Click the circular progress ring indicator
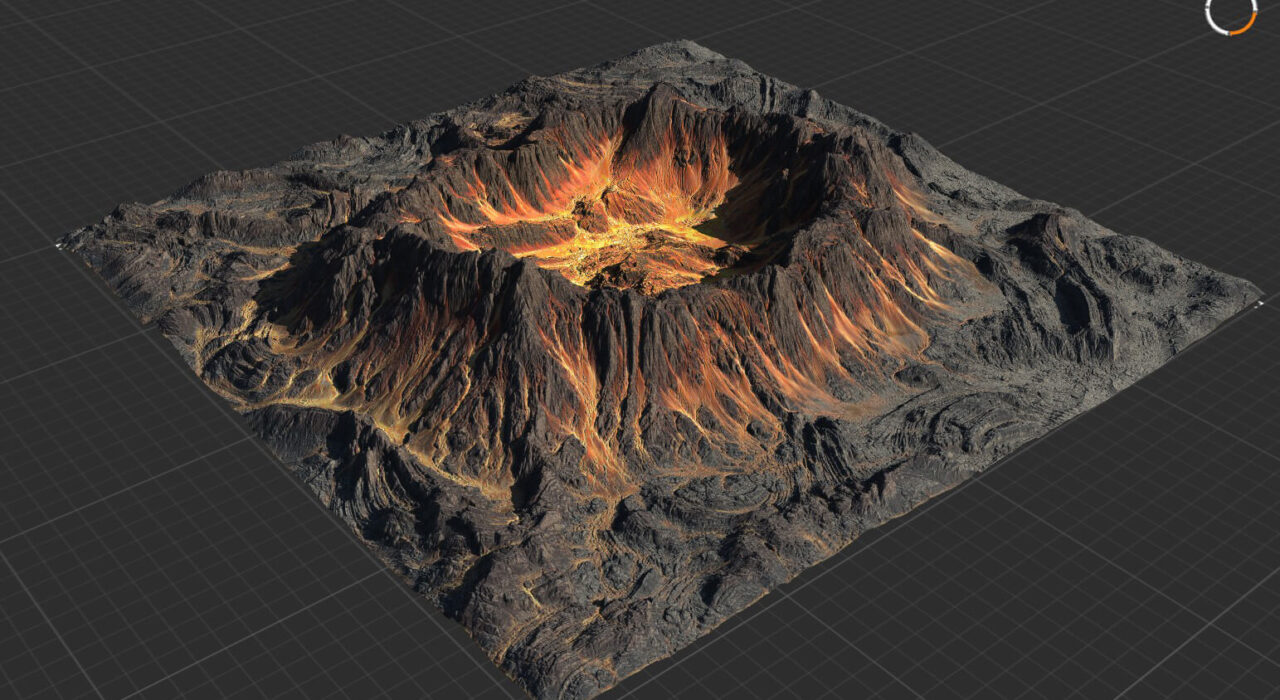The height and width of the screenshot is (700, 1280). [1230, 15]
